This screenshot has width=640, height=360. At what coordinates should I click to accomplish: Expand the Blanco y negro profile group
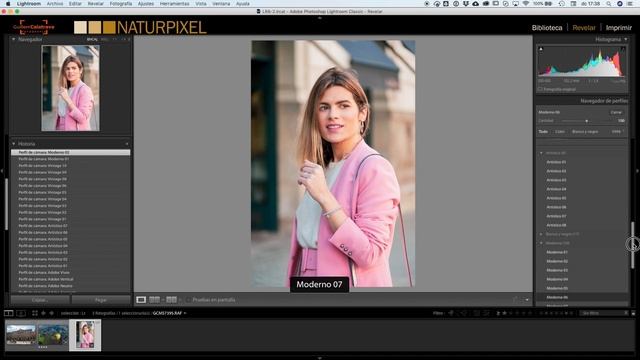point(542,234)
